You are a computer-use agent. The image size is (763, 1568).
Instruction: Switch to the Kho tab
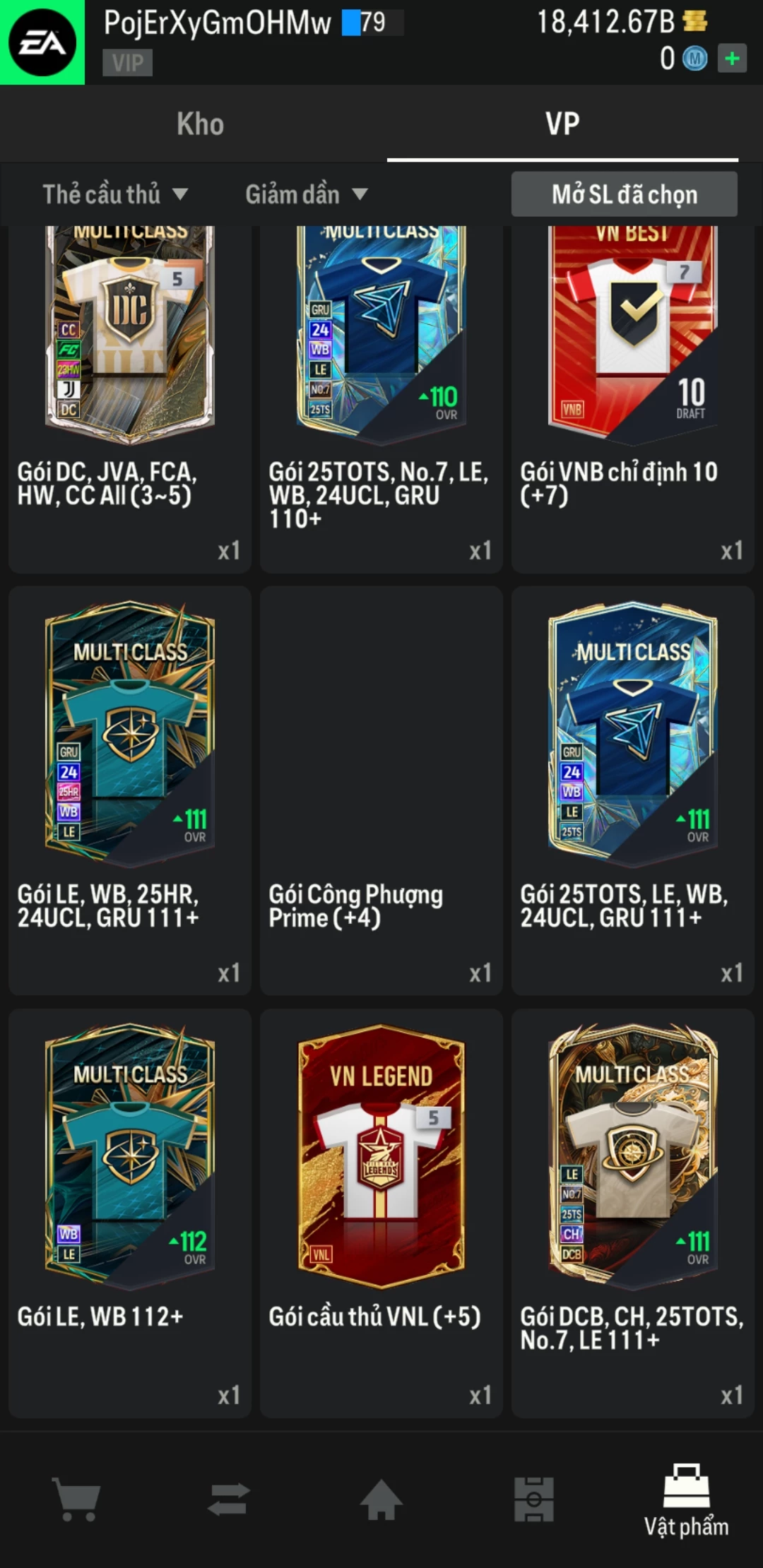click(201, 124)
